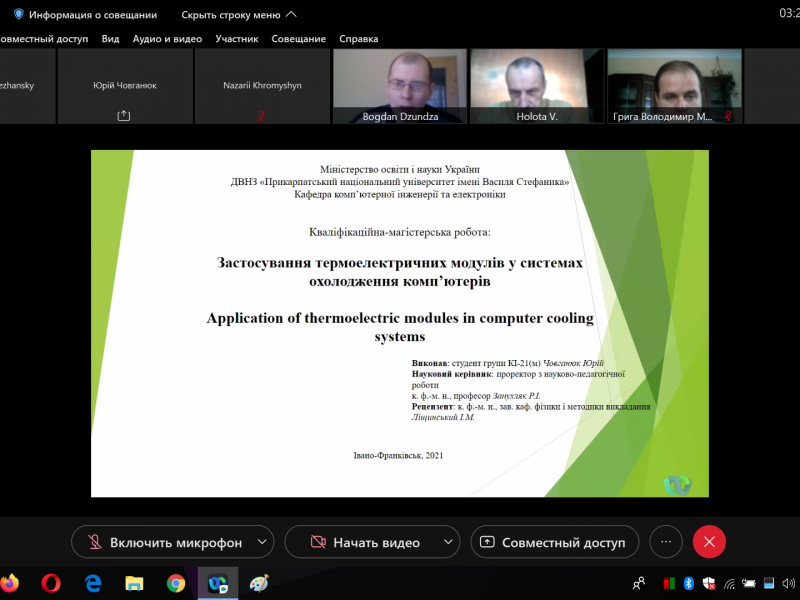Open the Аудио и видео menu

pos(167,39)
